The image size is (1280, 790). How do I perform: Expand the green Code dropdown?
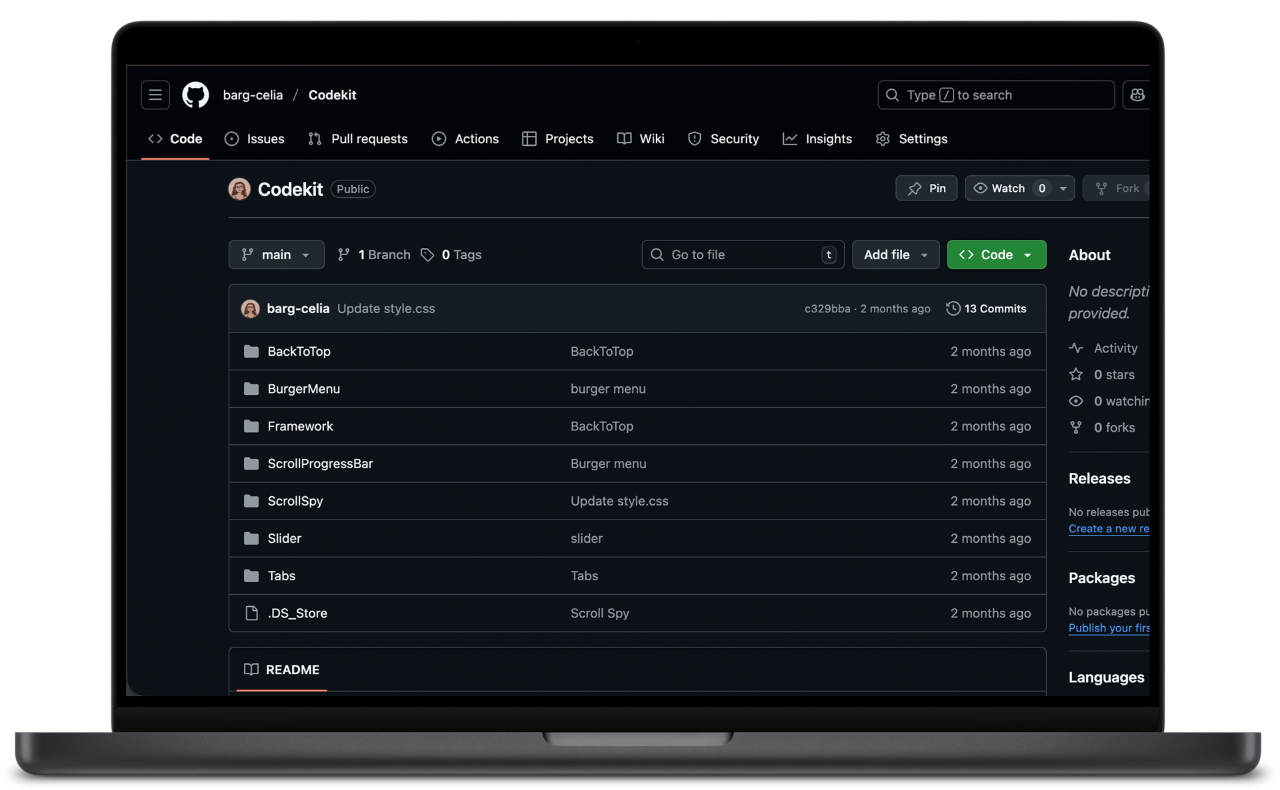tap(996, 255)
